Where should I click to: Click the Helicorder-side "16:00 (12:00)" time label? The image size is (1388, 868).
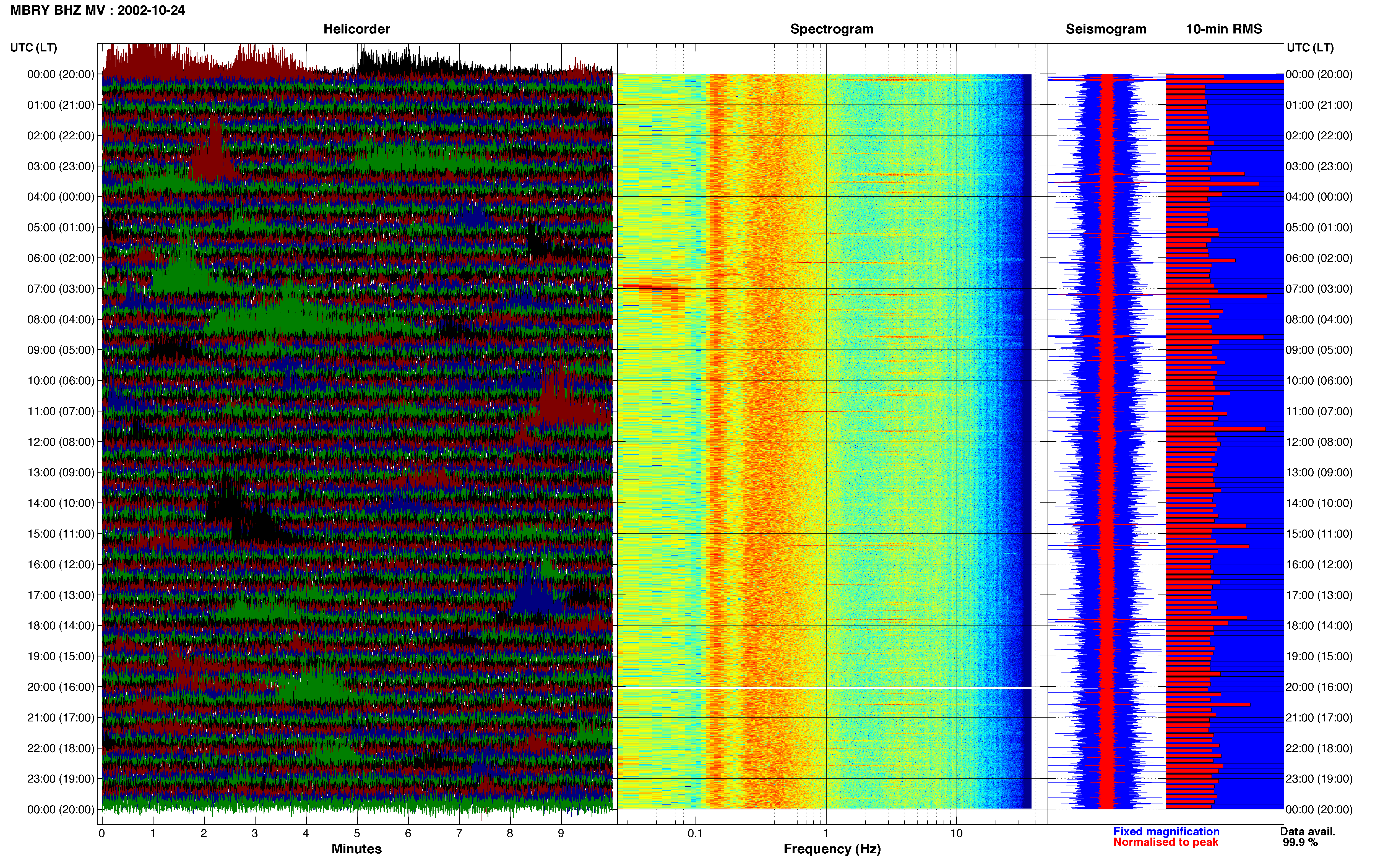click(60, 564)
